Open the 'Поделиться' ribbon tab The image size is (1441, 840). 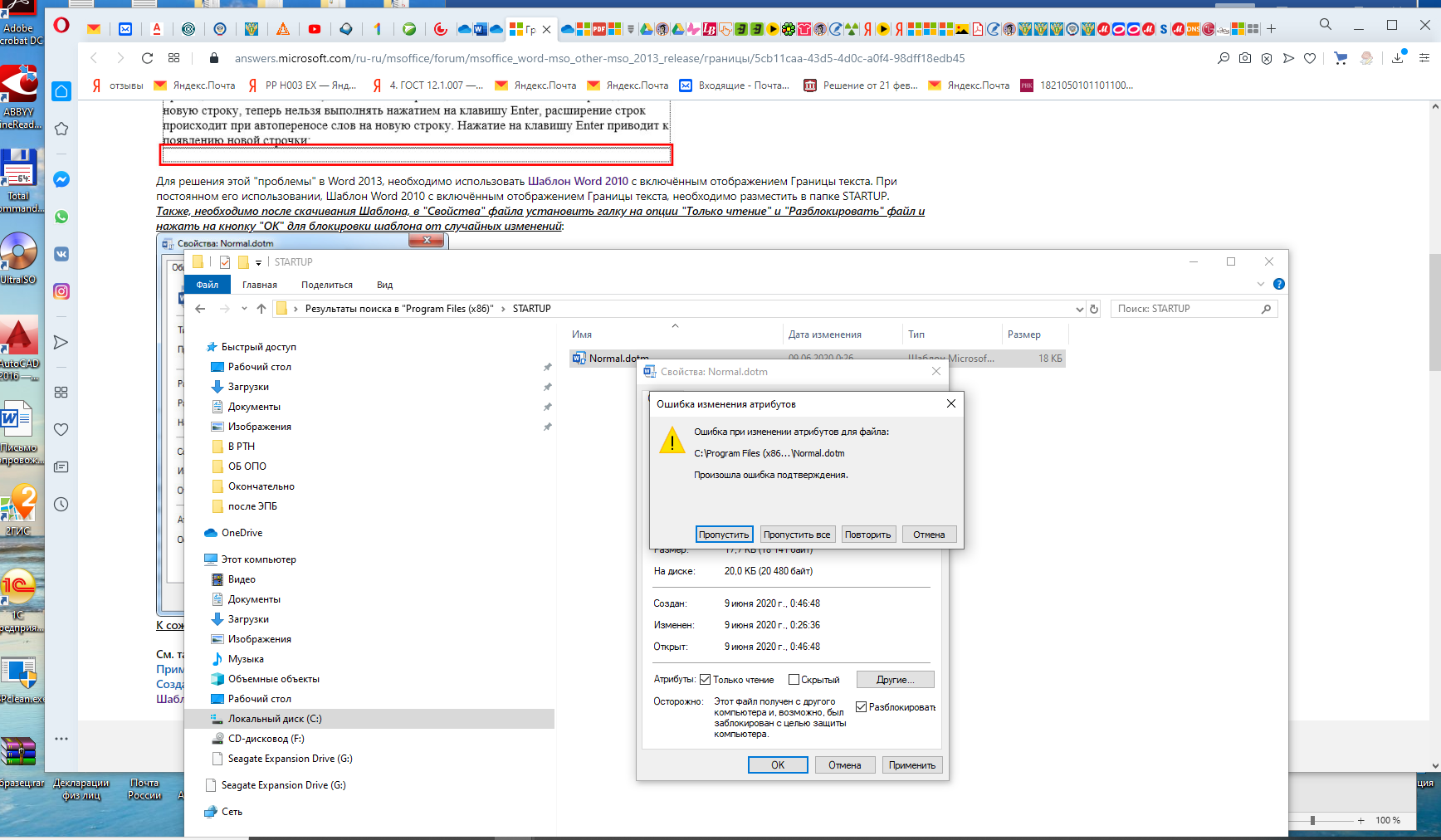(327, 285)
